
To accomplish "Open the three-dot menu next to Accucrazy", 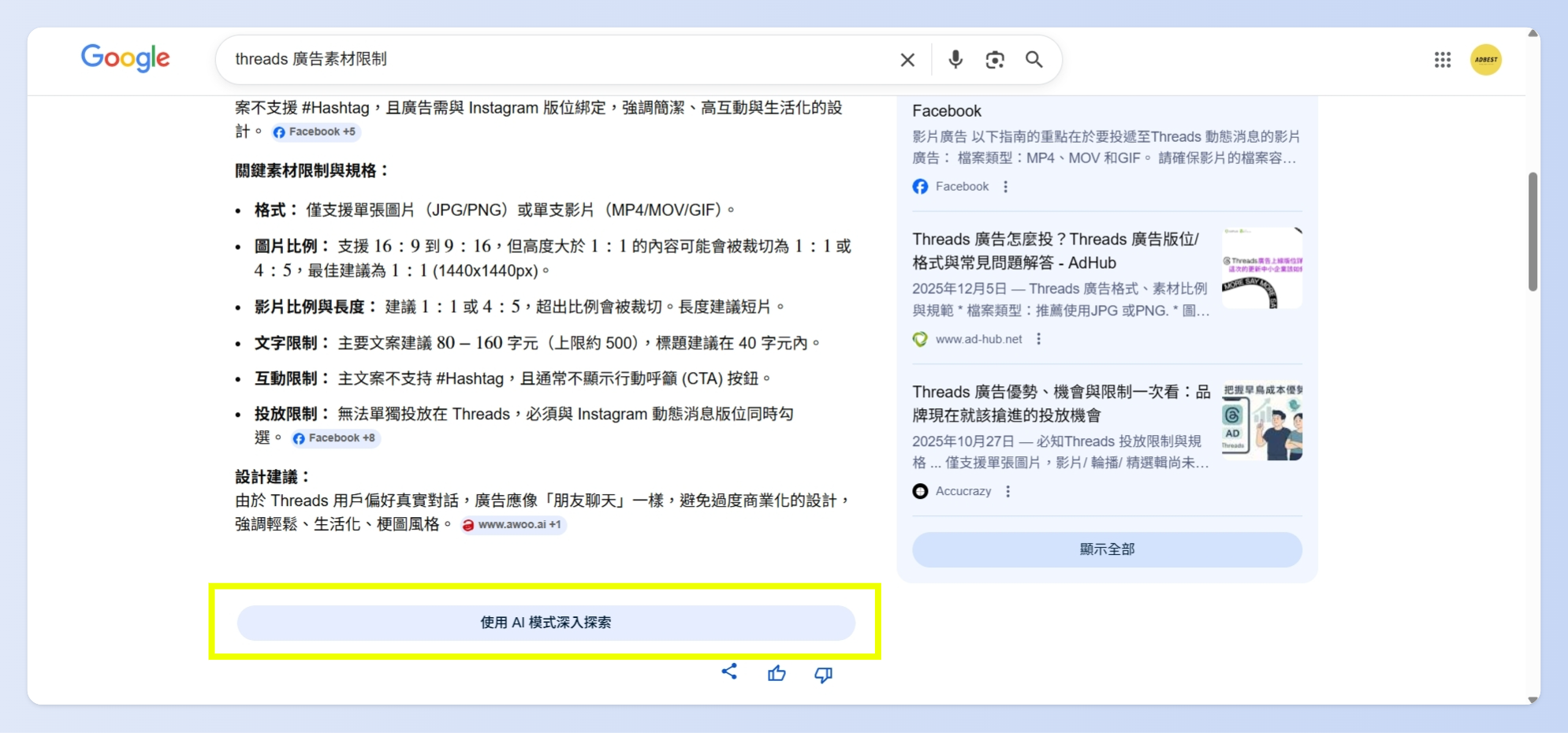I will pyautogui.click(x=1007, y=491).
